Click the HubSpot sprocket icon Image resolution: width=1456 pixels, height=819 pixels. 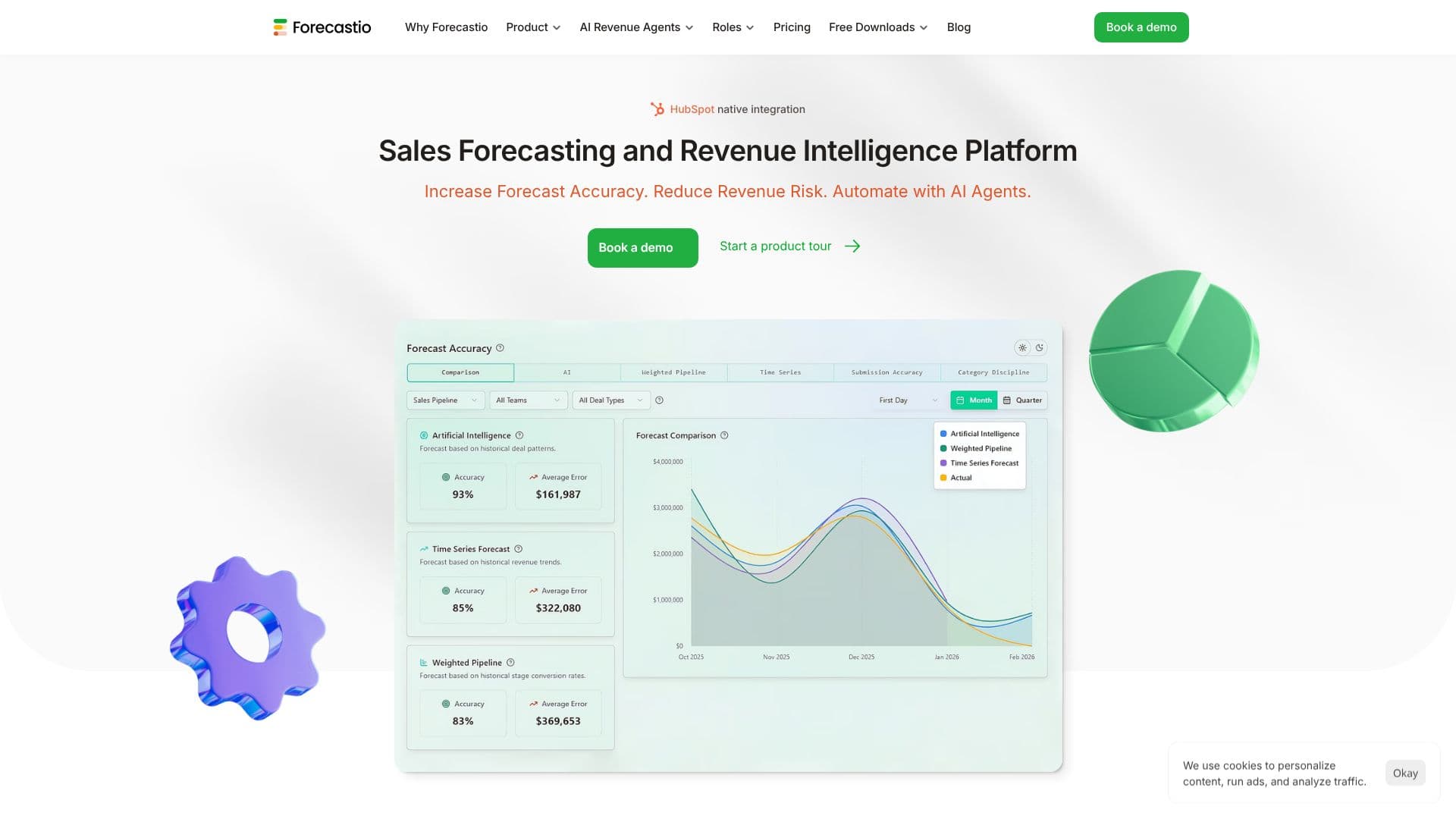tap(657, 109)
